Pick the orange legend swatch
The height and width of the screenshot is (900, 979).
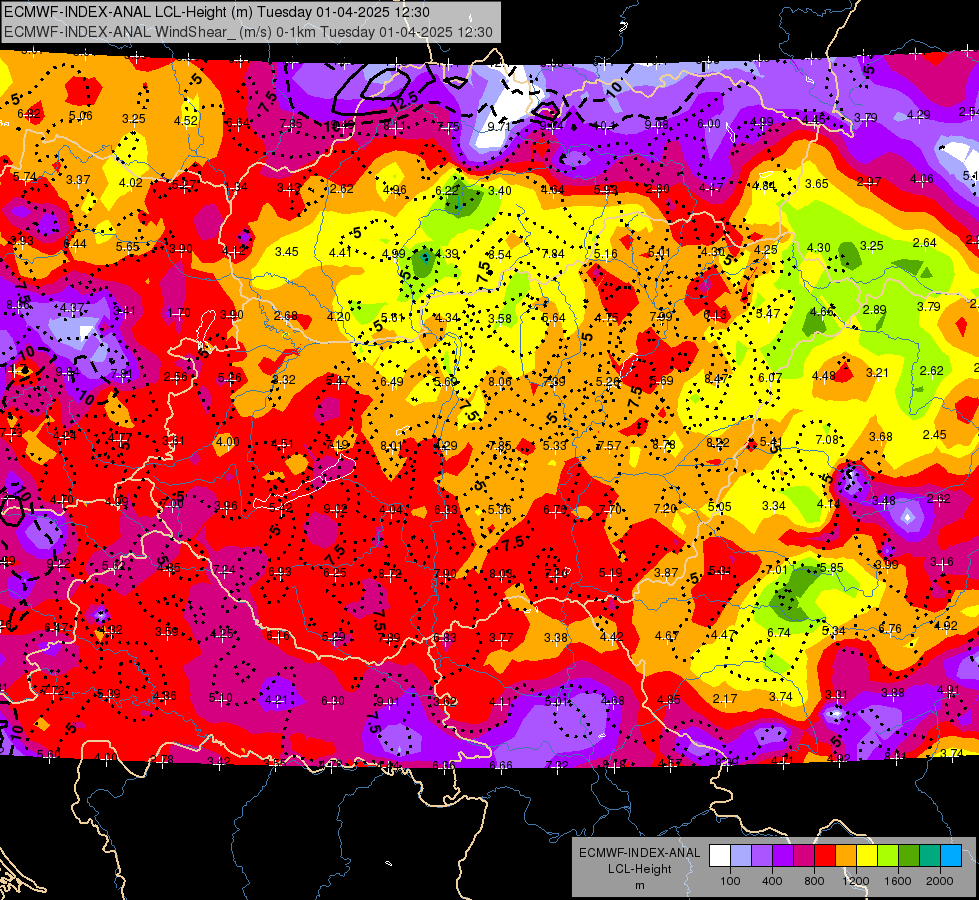point(846,856)
